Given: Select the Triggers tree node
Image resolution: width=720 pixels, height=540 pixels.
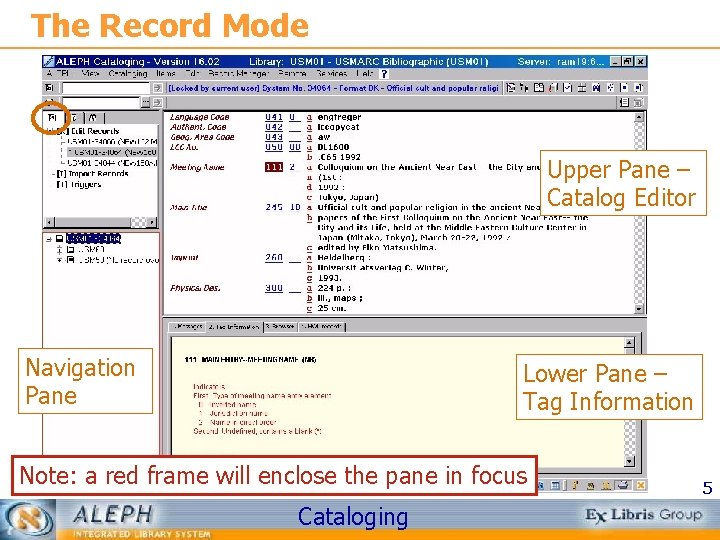Looking at the screenshot, I should 85,184.
